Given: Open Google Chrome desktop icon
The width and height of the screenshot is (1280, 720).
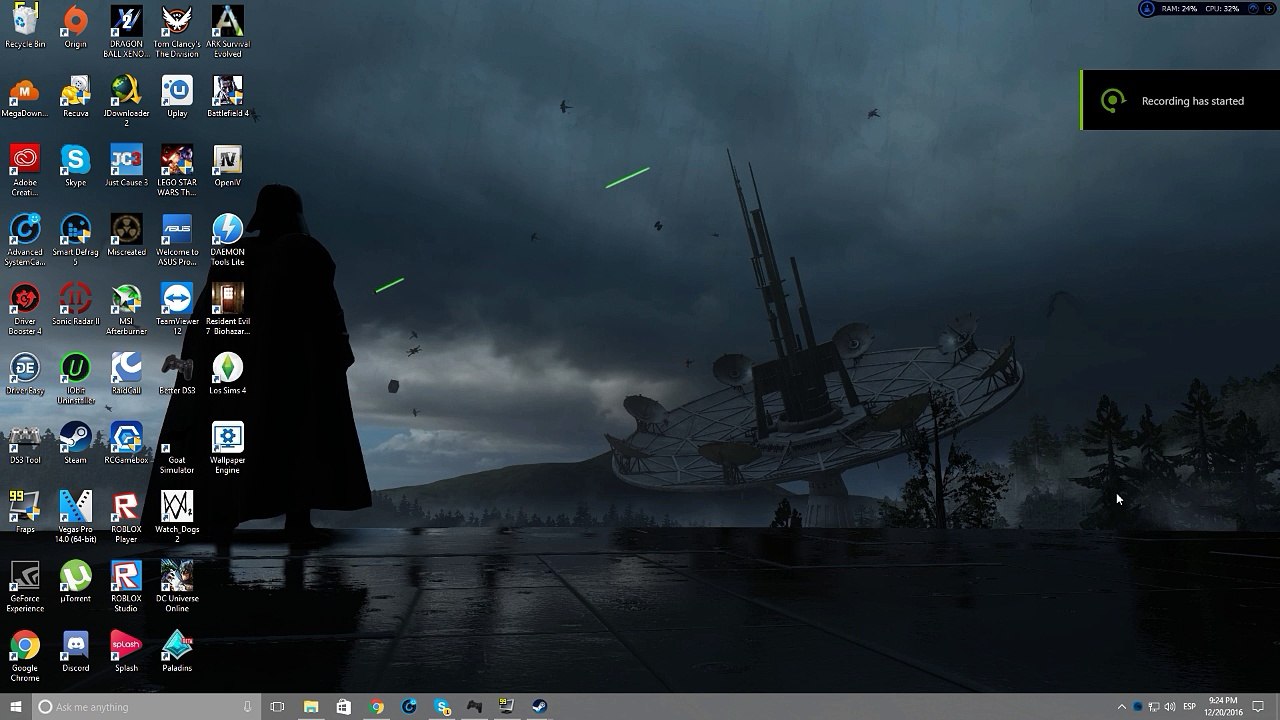Looking at the screenshot, I should pos(25,656).
